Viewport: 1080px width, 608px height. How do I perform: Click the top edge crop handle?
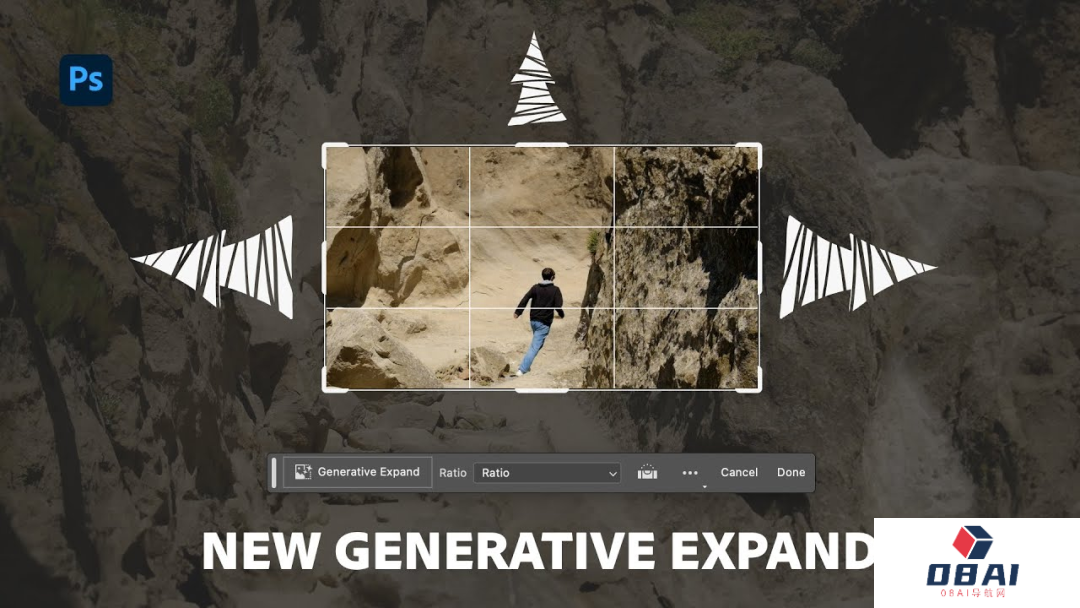tap(540, 145)
